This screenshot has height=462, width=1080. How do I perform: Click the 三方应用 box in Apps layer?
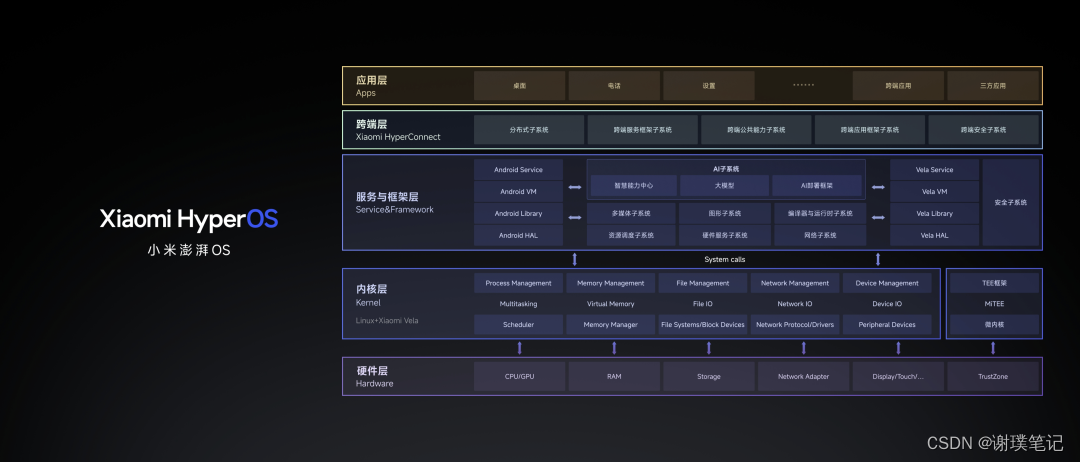993,85
